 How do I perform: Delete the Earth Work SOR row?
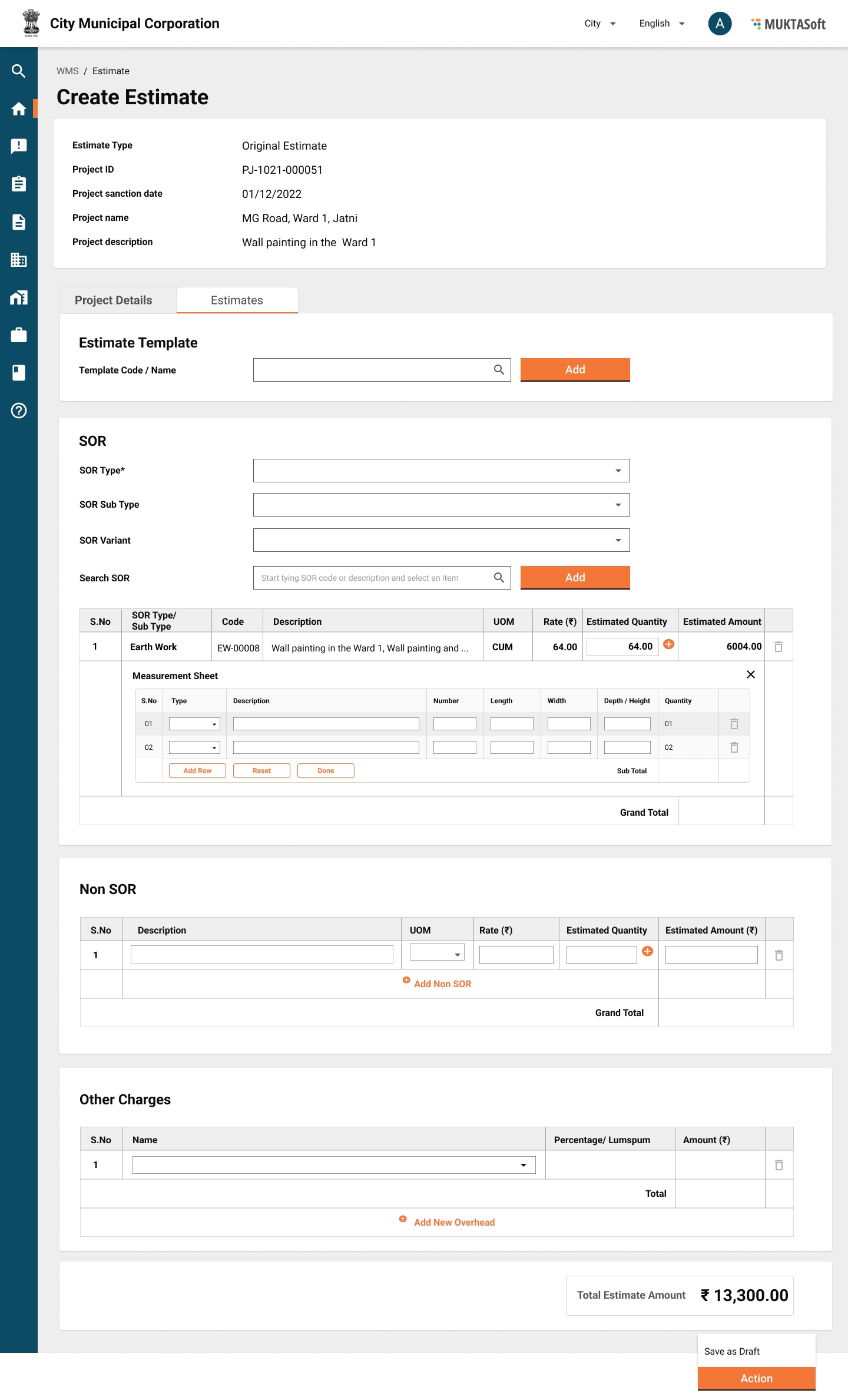click(x=778, y=647)
